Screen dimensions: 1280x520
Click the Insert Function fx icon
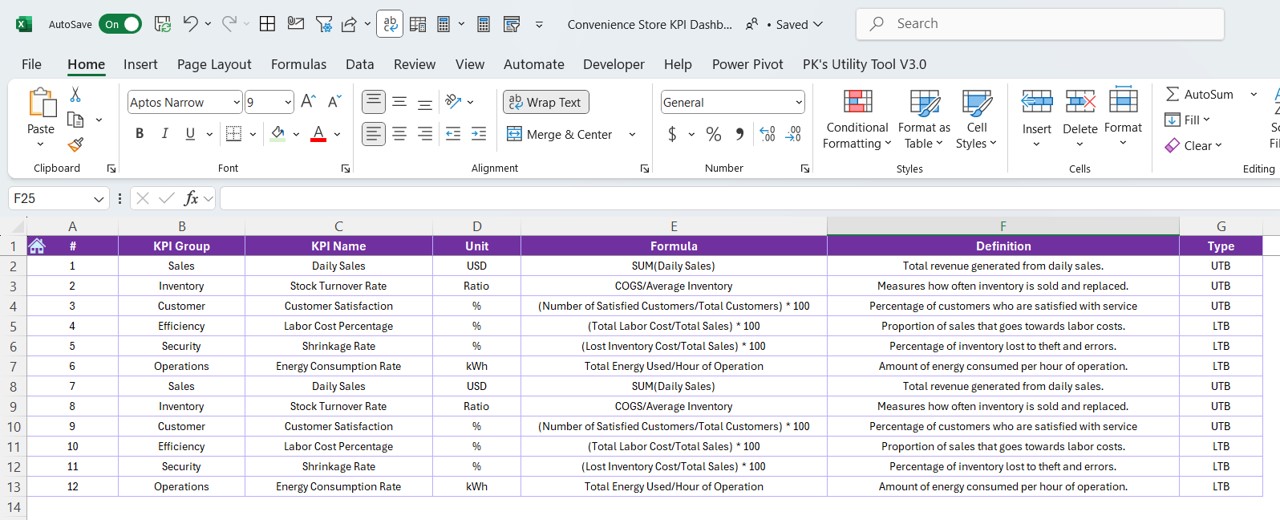pyautogui.click(x=191, y=198)
